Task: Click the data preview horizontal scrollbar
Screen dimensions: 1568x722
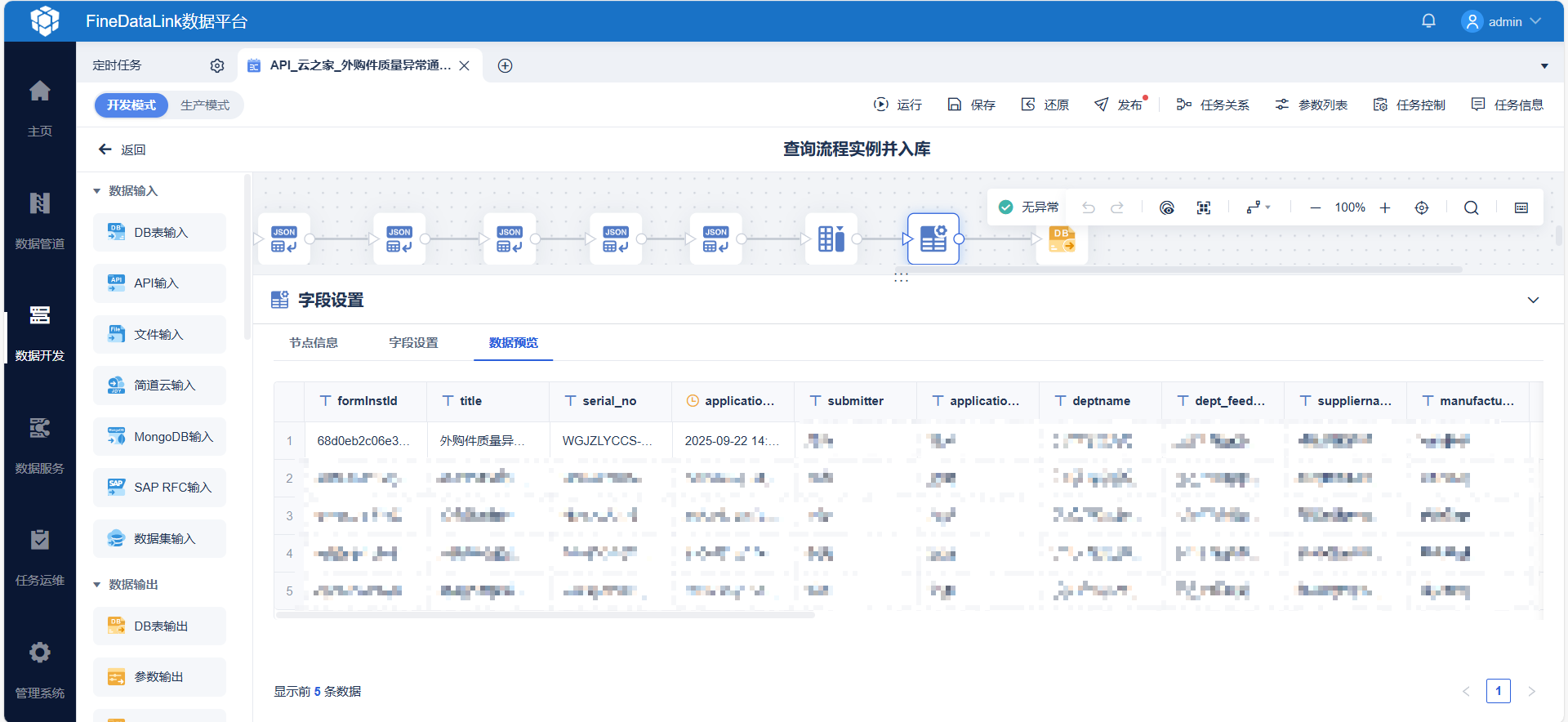Action: [x=545, y=615]
